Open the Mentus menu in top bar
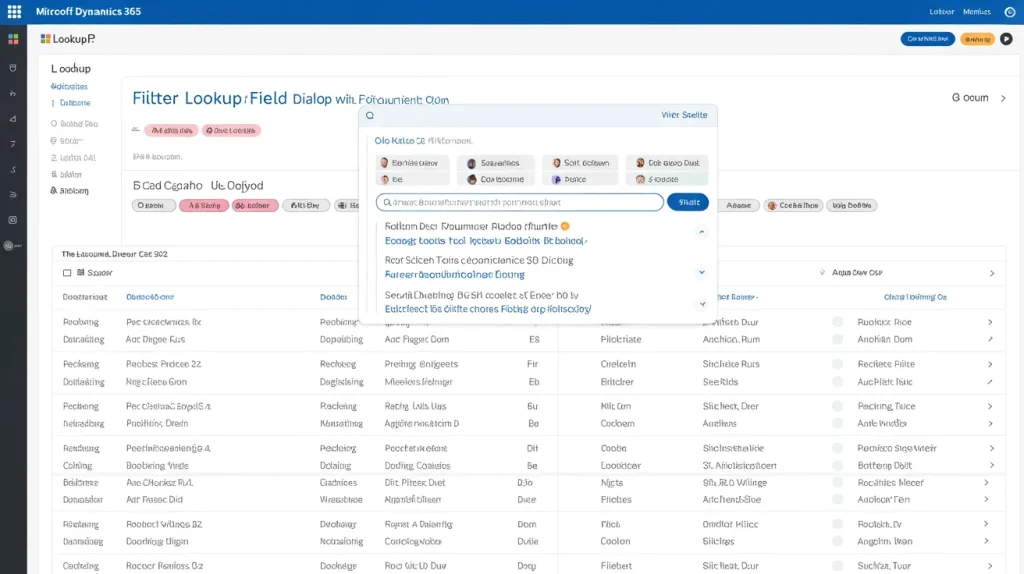This screenshot has height=574, width=1024. click(x=976, y=12)
